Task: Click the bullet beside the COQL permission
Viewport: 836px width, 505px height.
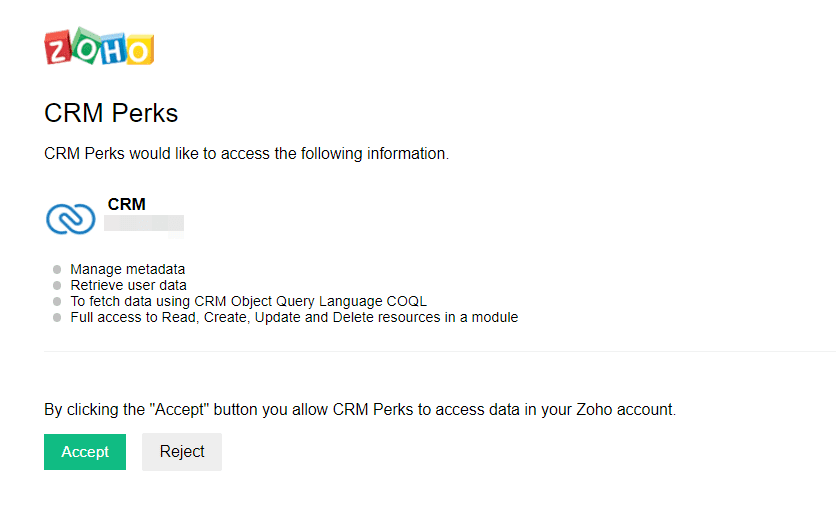Action: (57, 302)
